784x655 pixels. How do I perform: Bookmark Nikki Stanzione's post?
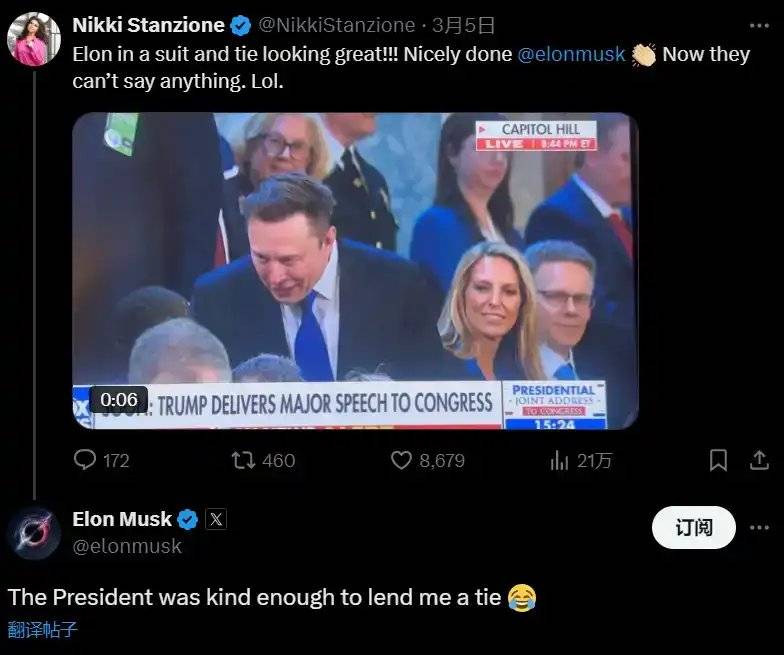pos(718,460)
